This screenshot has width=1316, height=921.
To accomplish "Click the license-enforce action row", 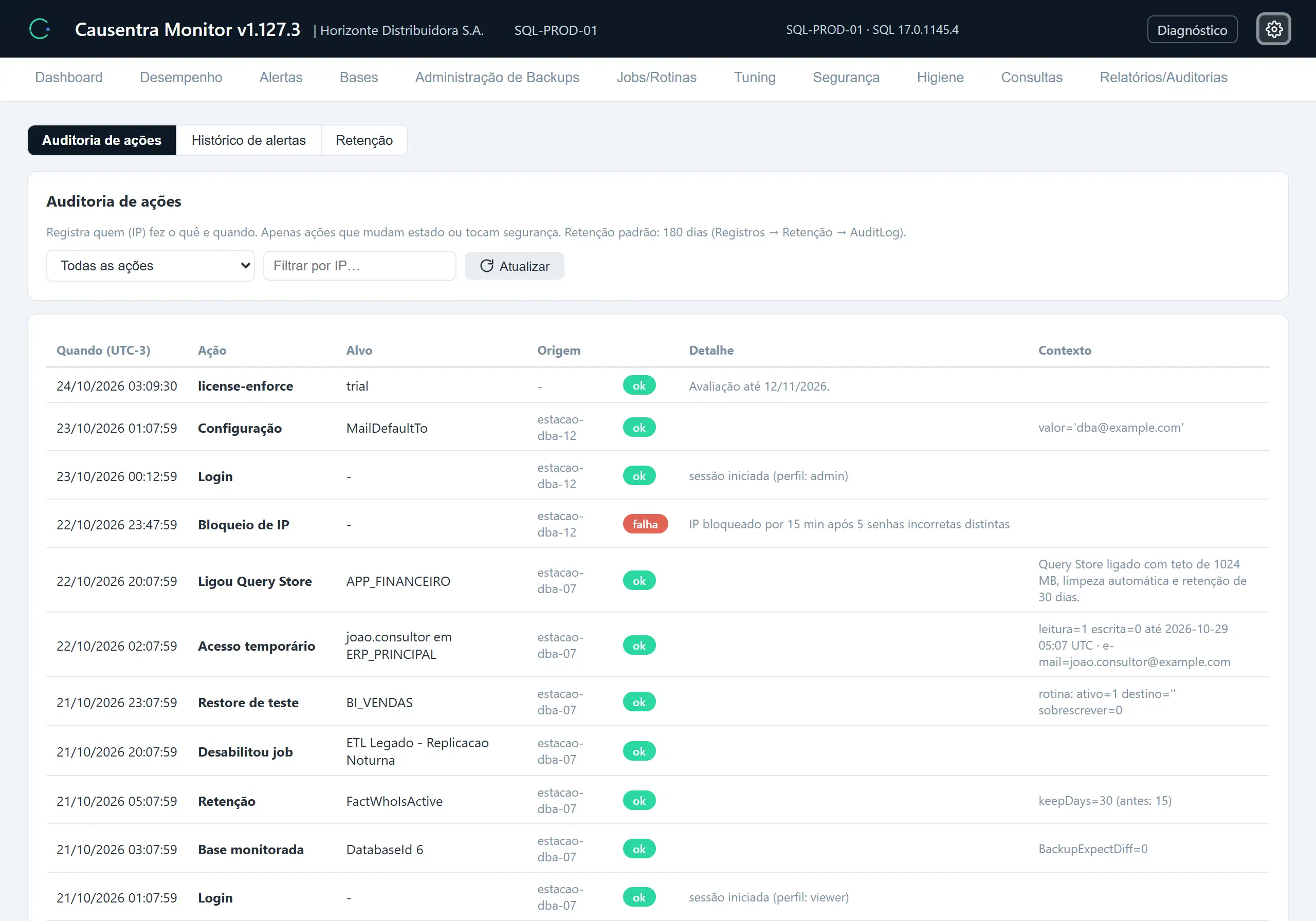I will pos(657,385).
